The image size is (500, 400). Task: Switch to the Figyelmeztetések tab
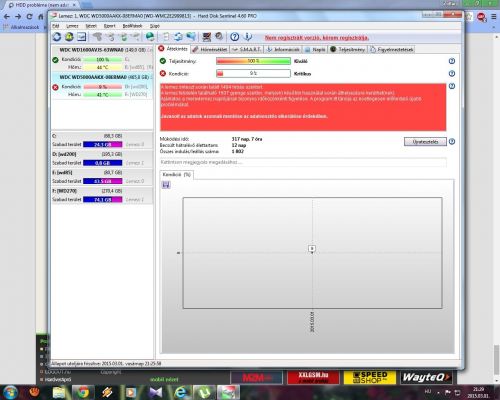tap(392, 49)
